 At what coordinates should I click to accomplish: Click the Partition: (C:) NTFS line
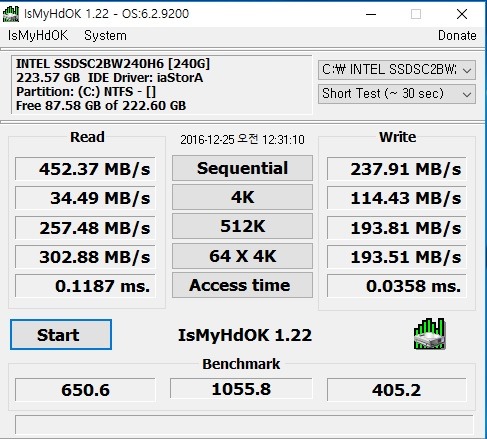[x=86, y=92]
